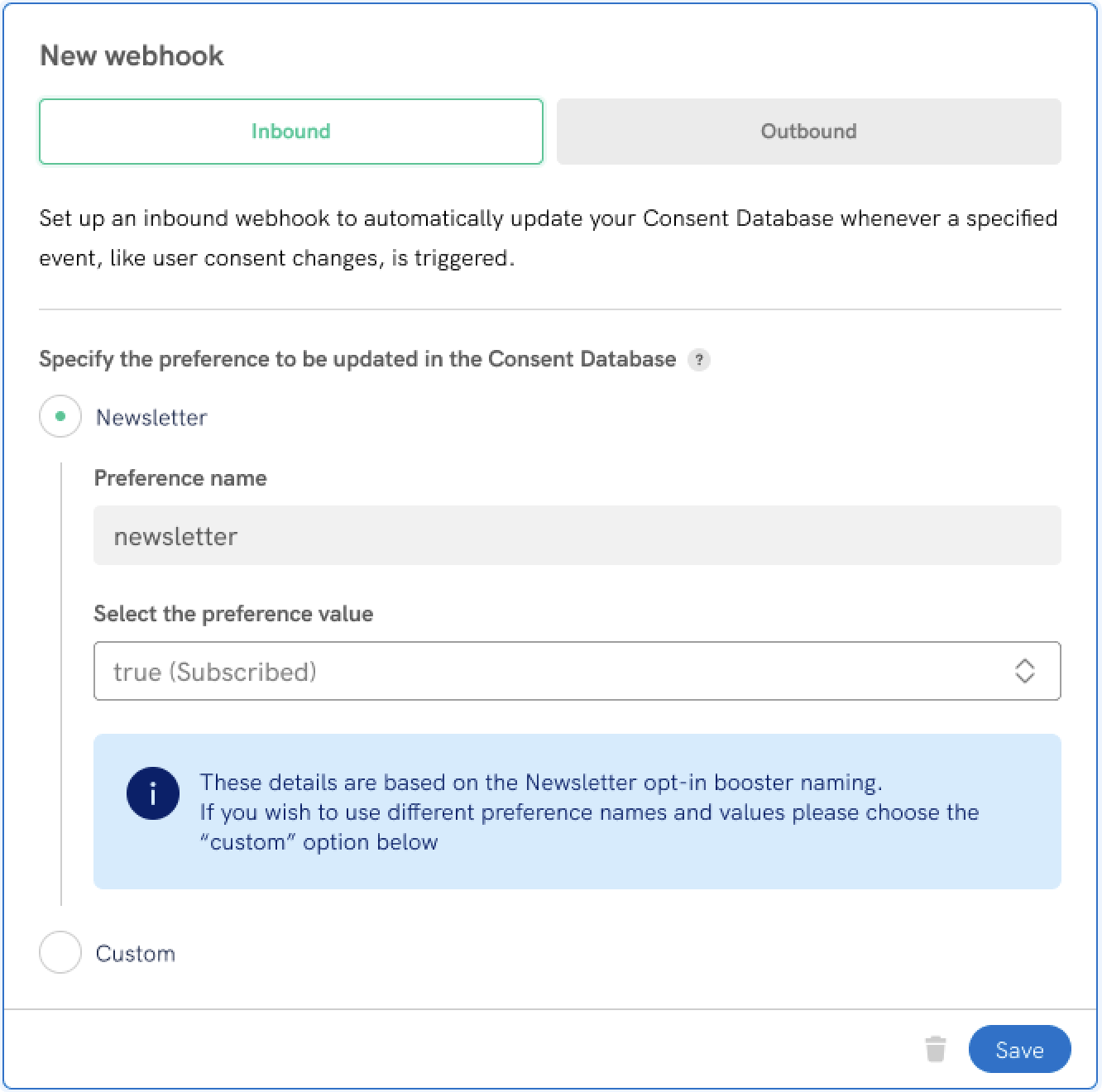This screenshot has width=1102, height=1092.
Task: Click the trash icon to delete this webhook
Action: click(x=936, y=1049)
